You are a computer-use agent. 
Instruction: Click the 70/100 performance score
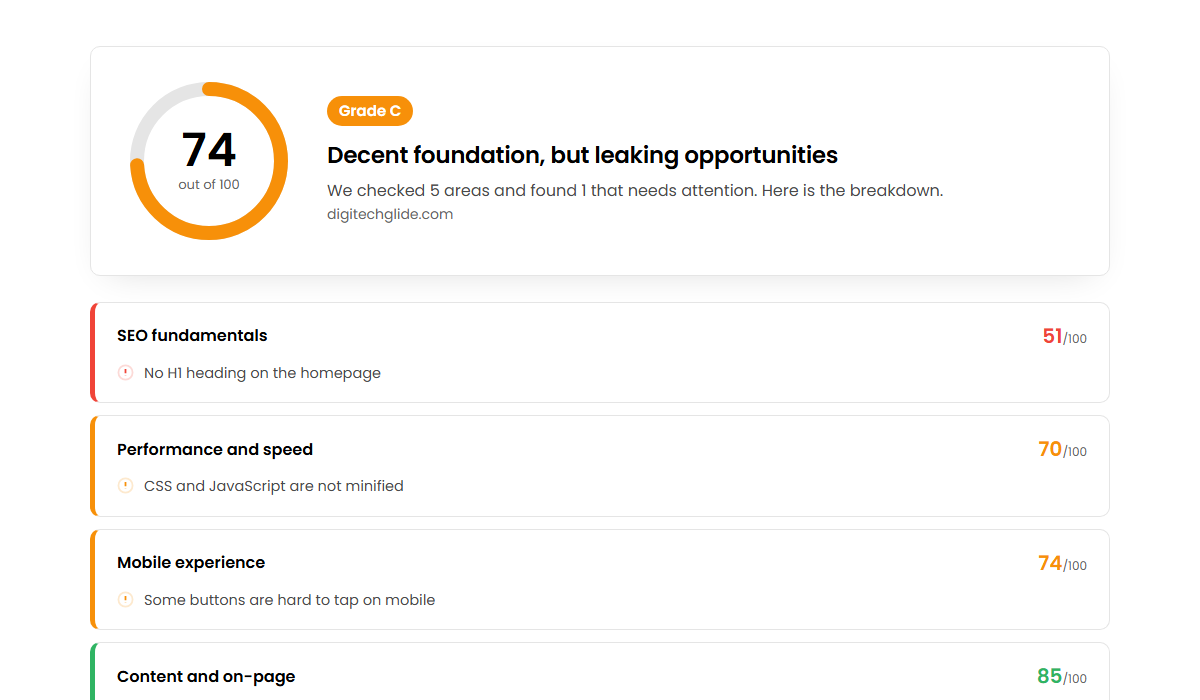pyautogui.click(x=1062, y=450)
